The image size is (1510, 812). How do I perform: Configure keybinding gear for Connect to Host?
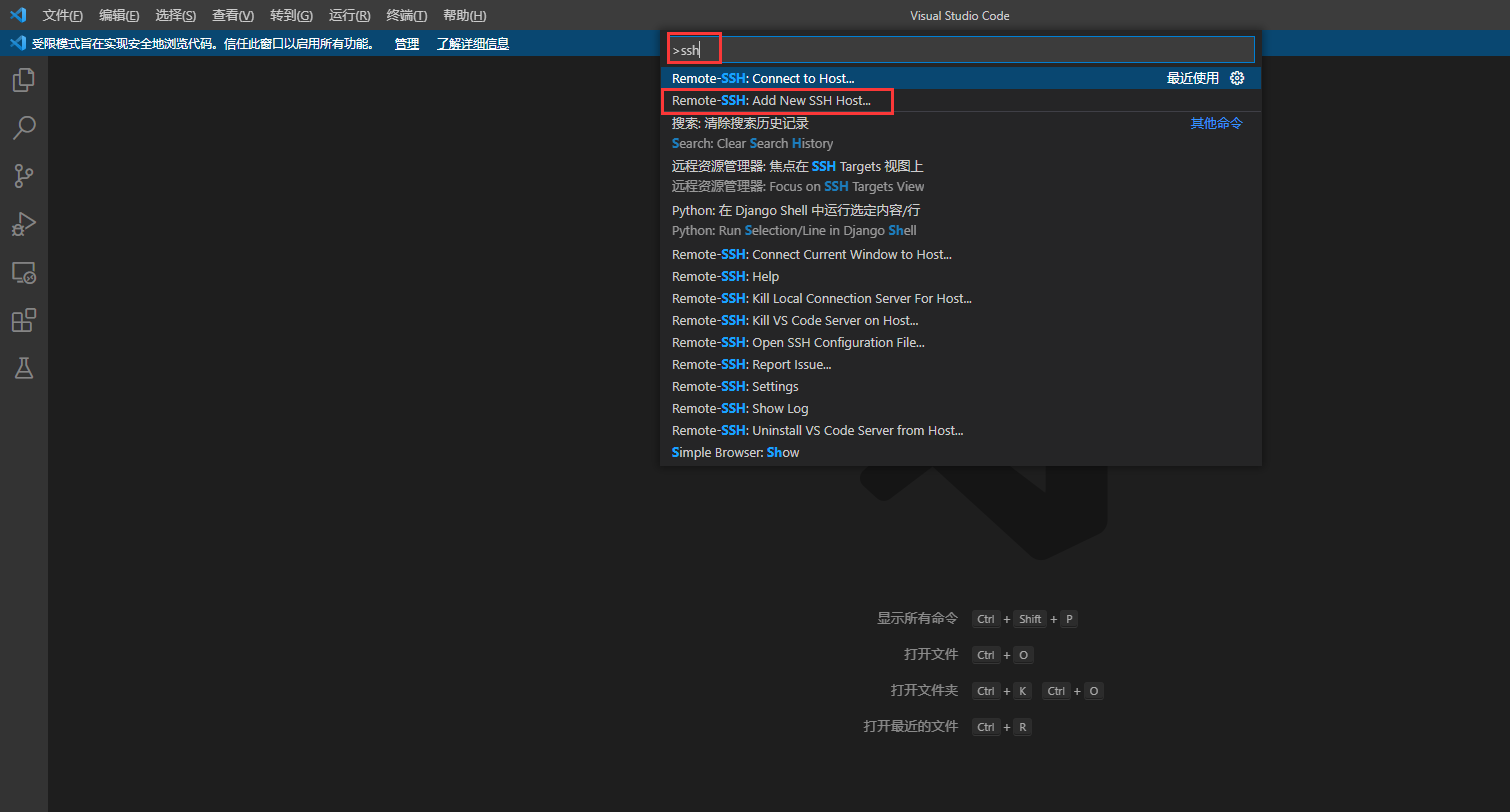click(x=1237, y=78)
